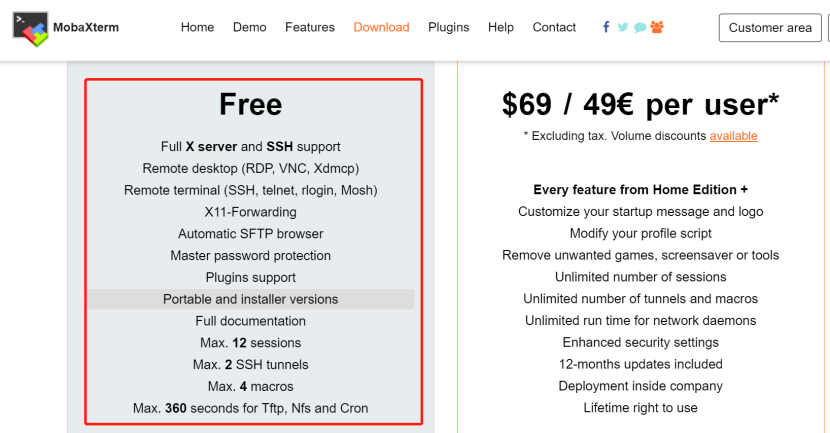Follow the volume discounts available link
The height and width of the screenshot is (433, 830).
pos(733,136)
